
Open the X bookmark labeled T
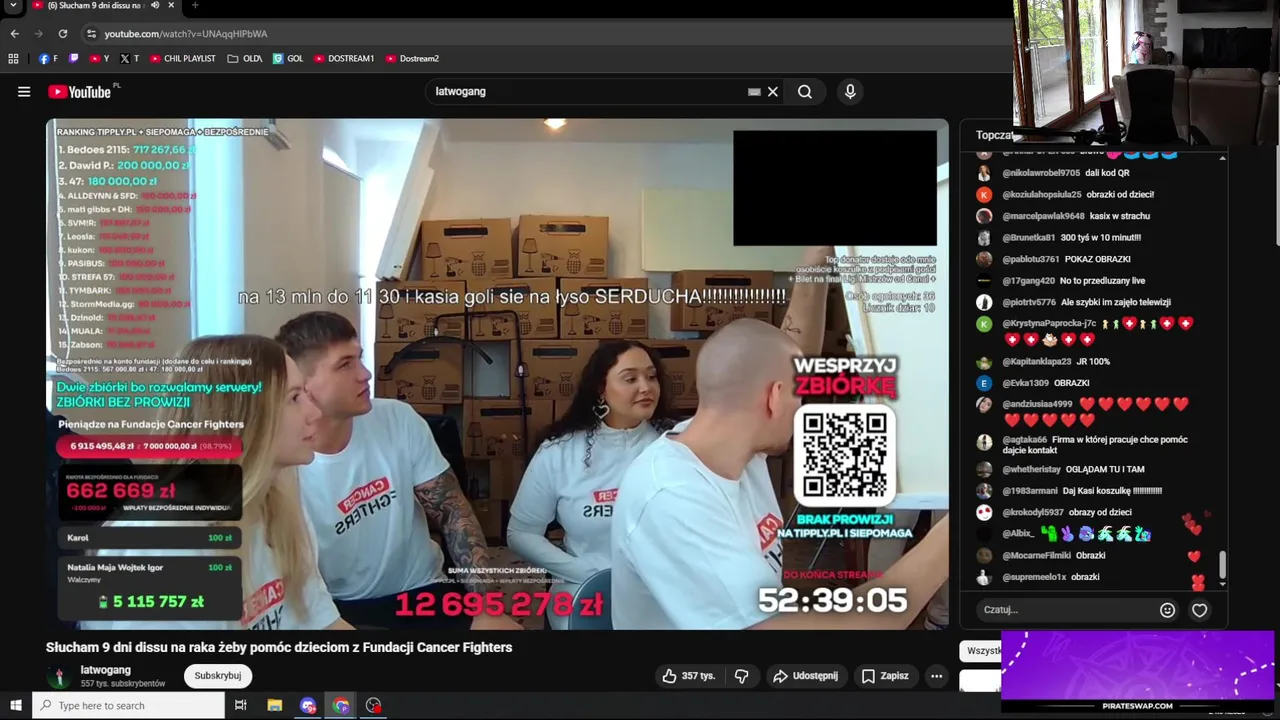tap(129, 59)
